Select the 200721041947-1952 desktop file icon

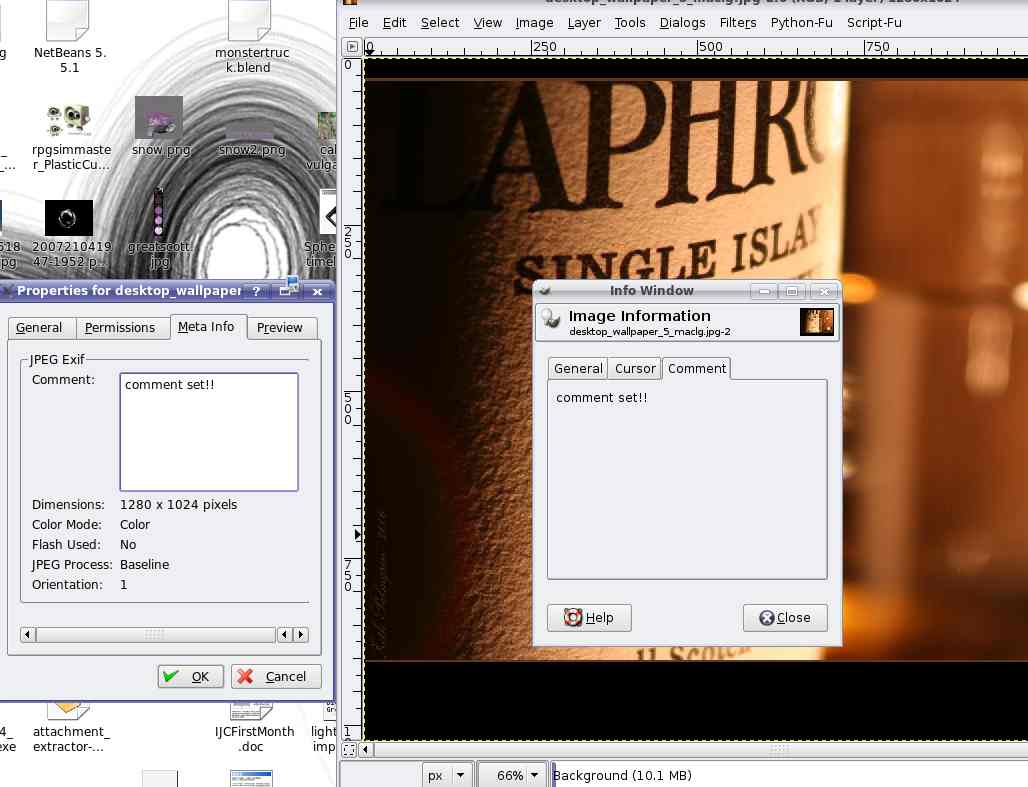pos(69,218)
